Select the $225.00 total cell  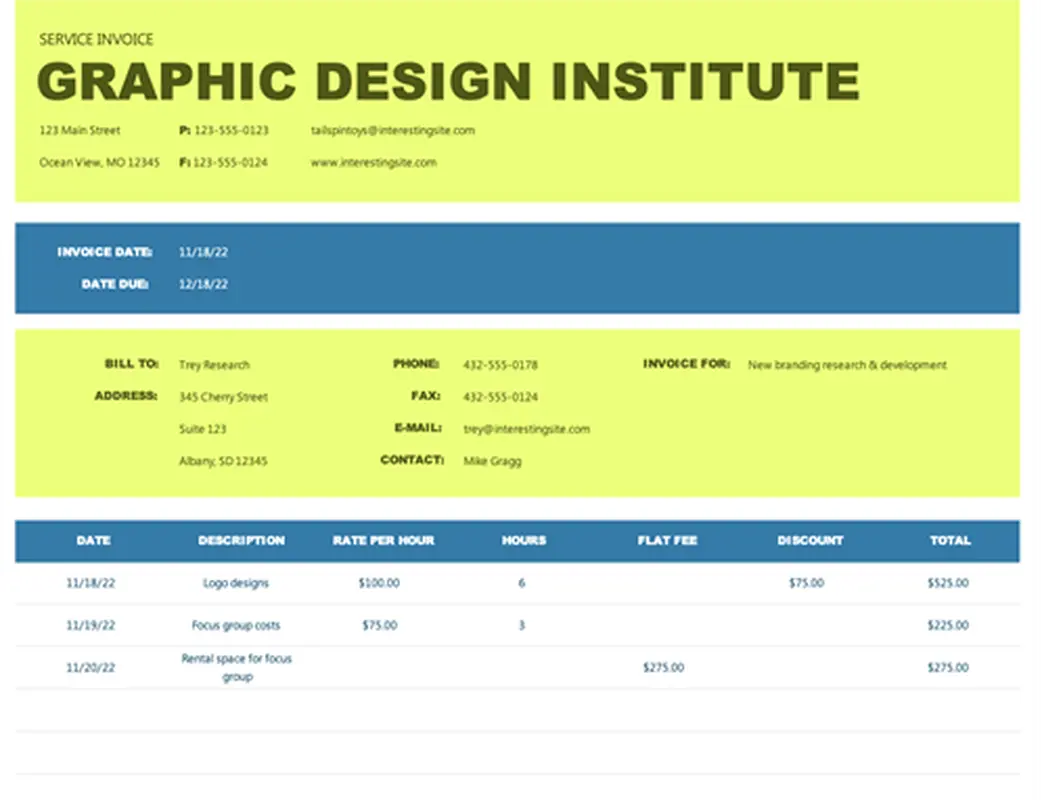[948, 625]
